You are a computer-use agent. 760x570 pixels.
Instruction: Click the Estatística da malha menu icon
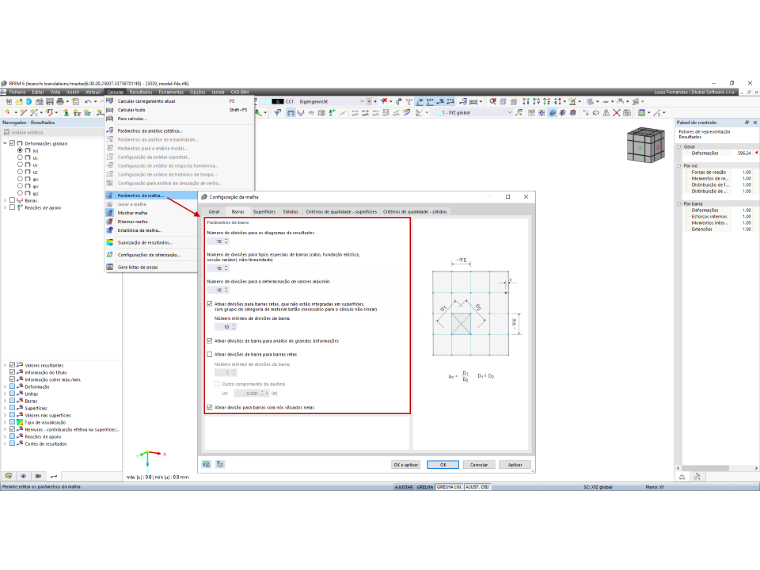pos(110,230)
